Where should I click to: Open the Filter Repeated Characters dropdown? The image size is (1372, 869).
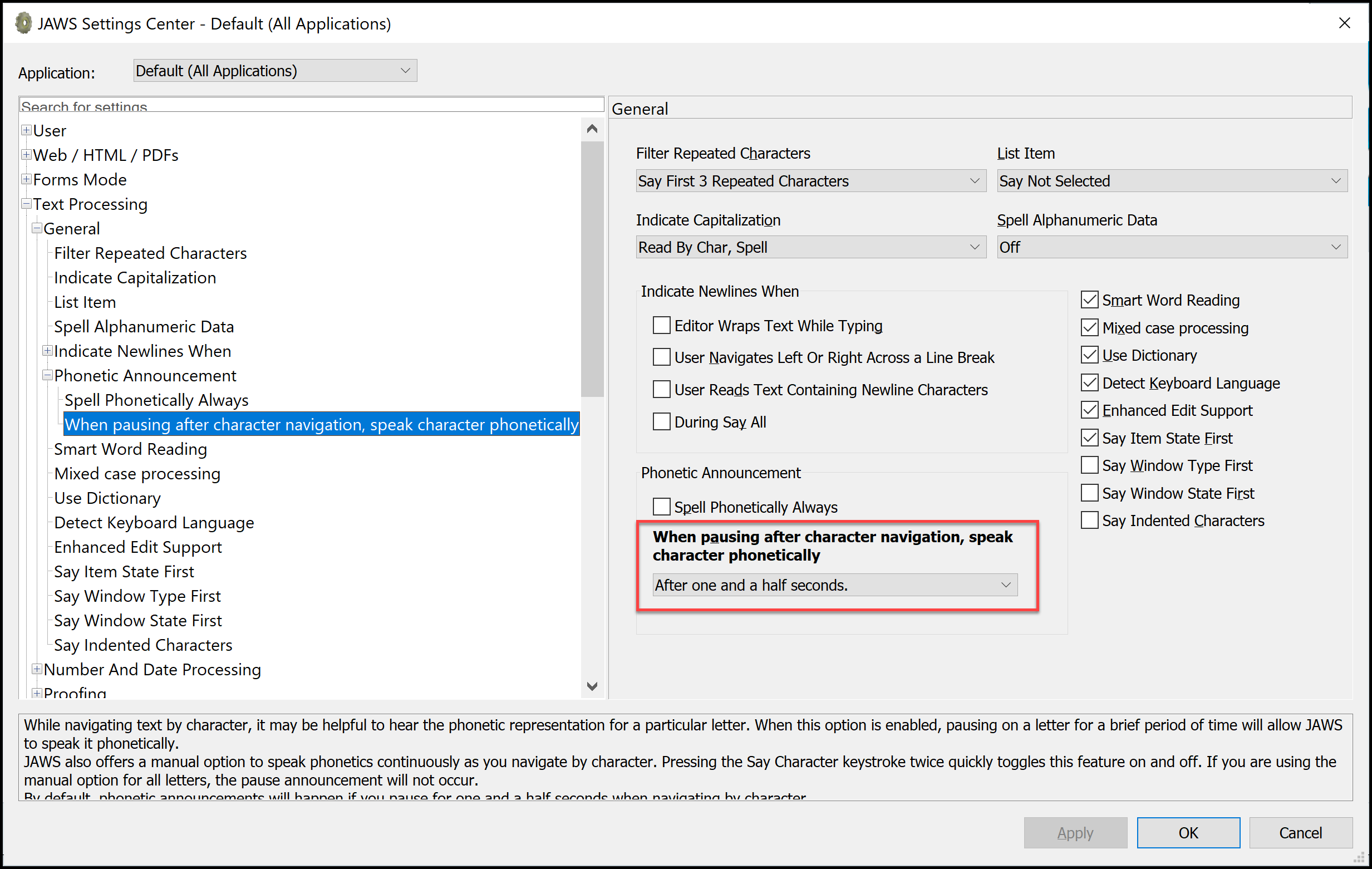(x=811, y=181)
